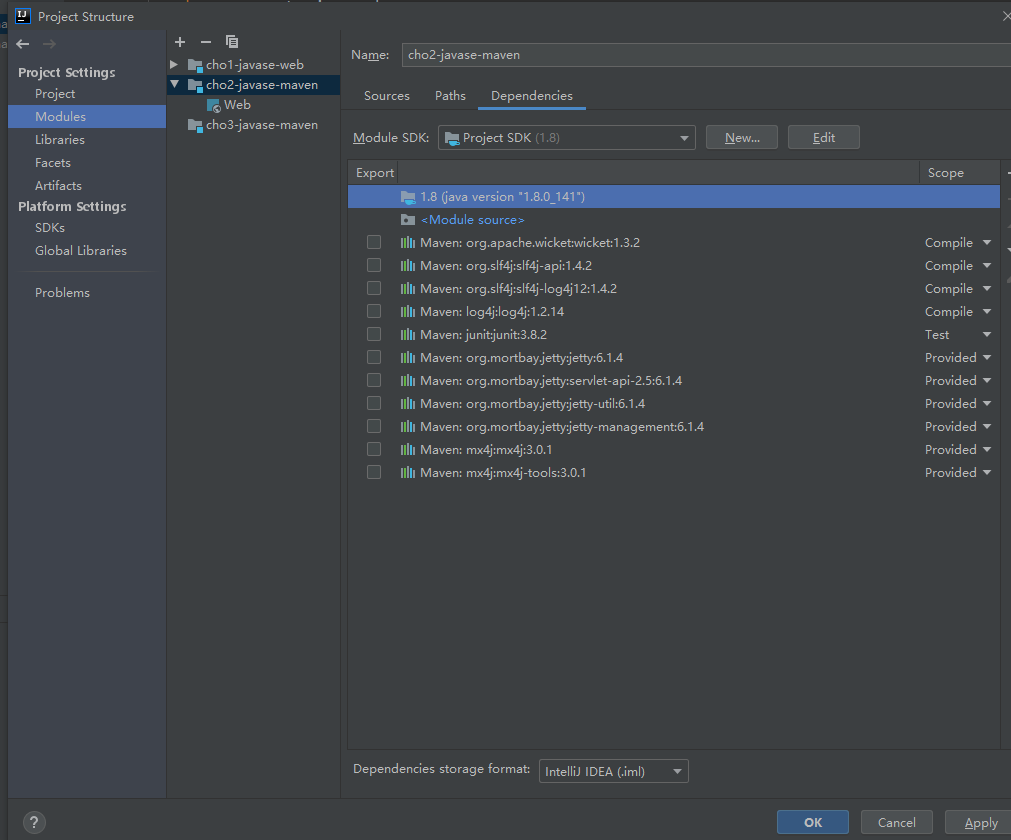Enable export for org.apache.wicket:wicket:1.3.2
Viewport: 1011px width, 840px height.
[x=374, y=243]
